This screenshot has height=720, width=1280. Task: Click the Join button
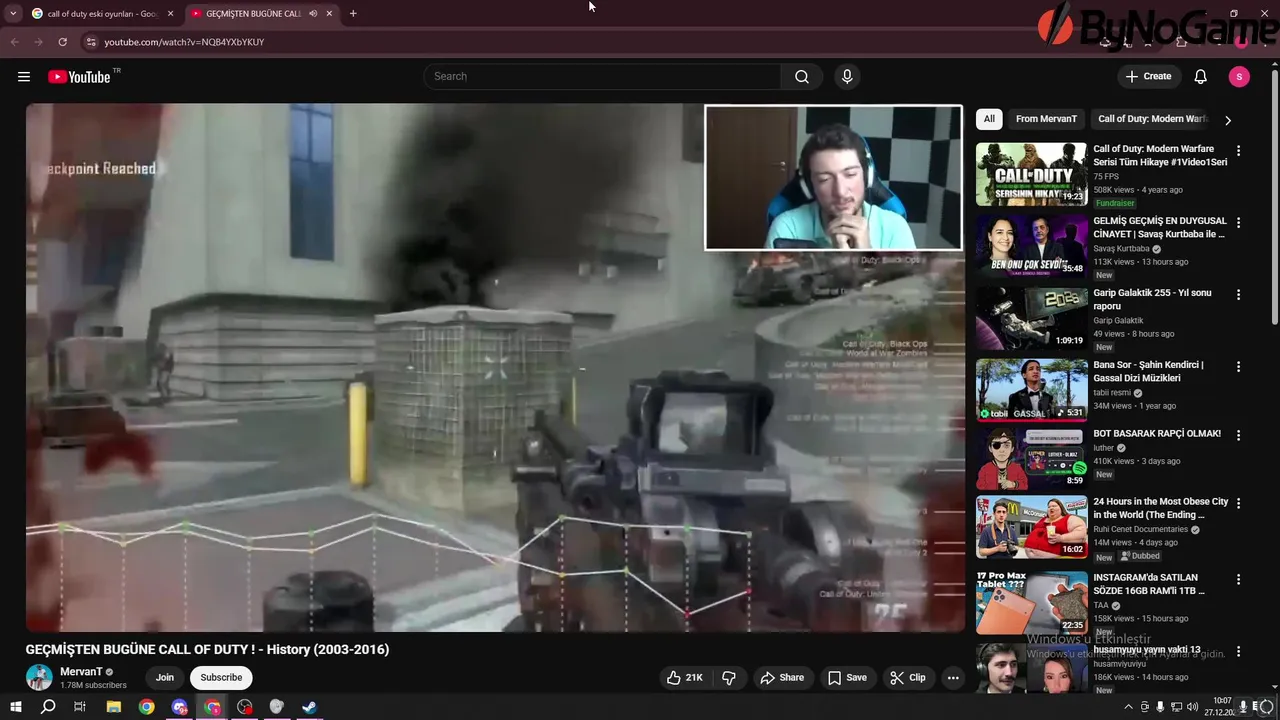pyautogui.click(x=165, y=678)
